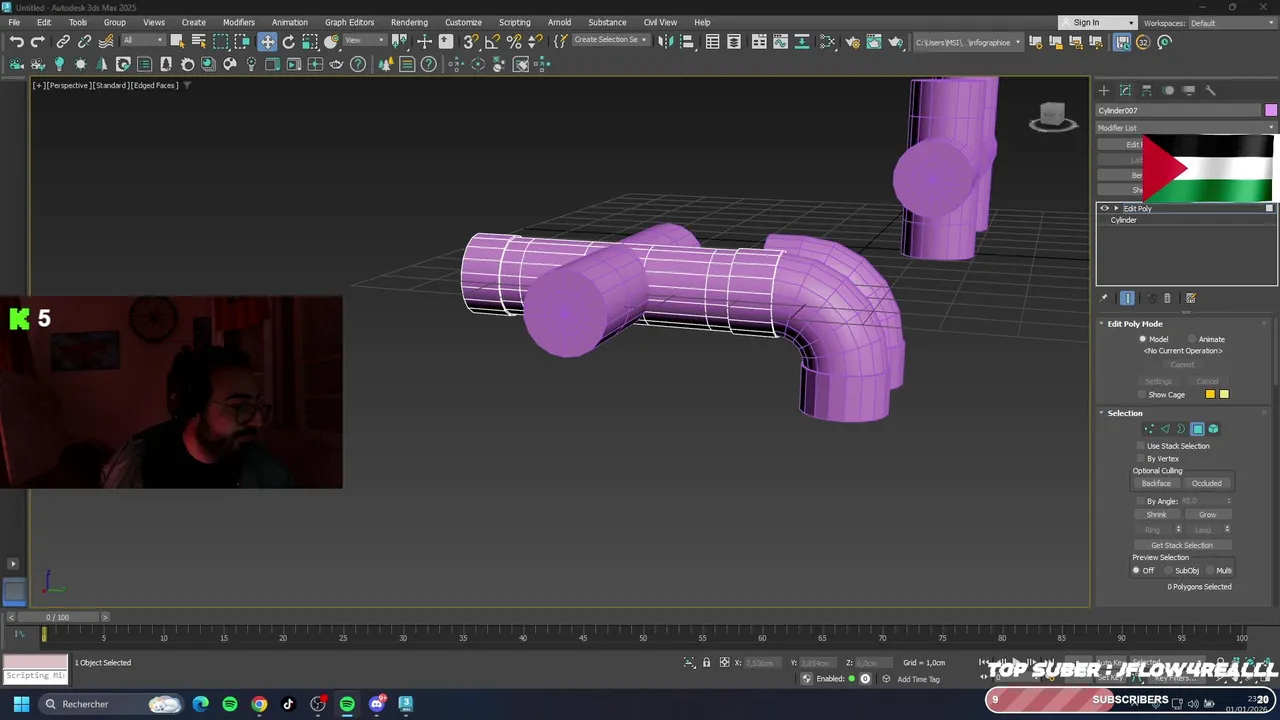Image resolution: width=1280 pixels, height=720 pixels.
Task: Open Render Setup dialog
Action: tap(852, 41)
